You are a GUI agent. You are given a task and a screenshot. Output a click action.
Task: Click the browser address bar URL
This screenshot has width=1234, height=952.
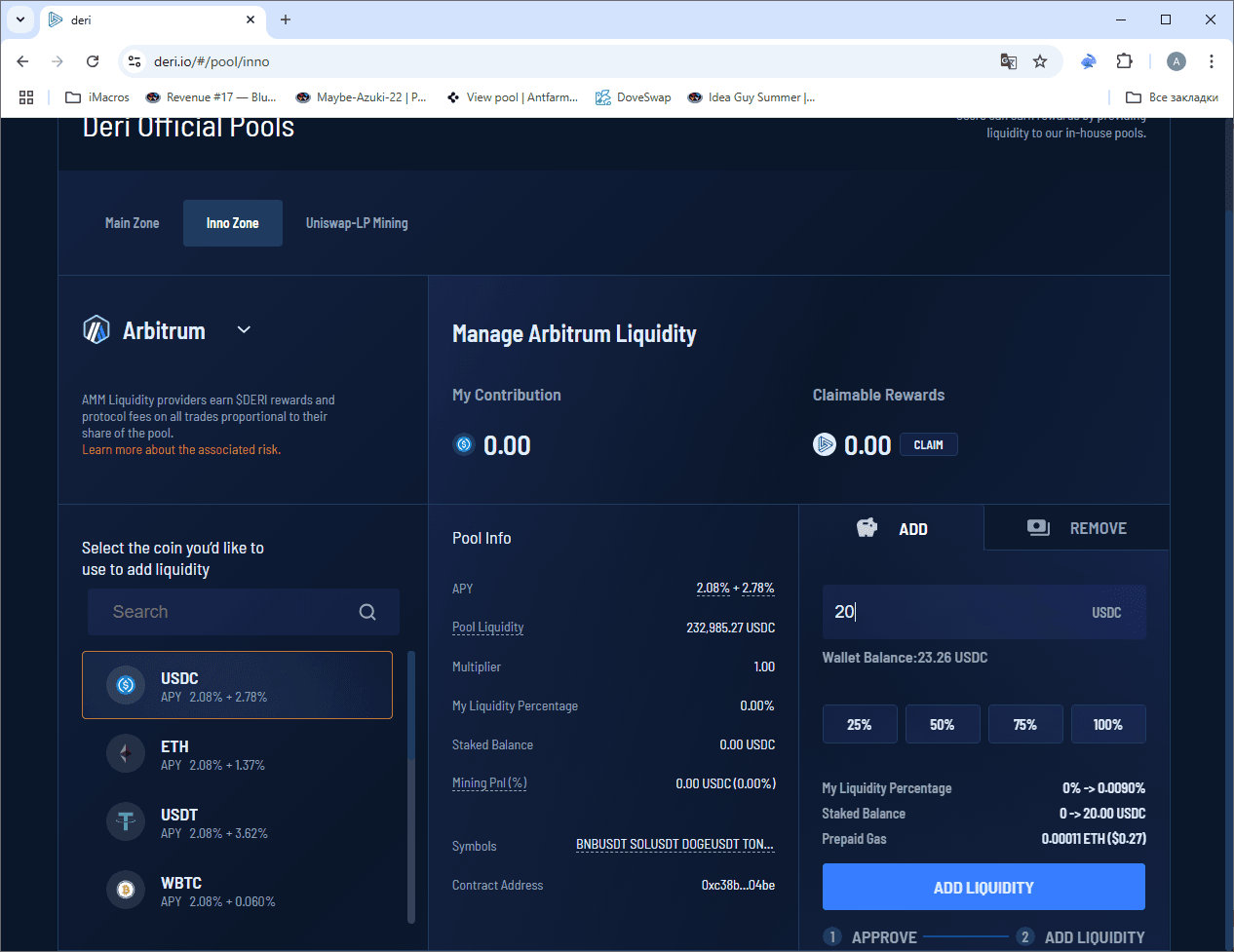point(212,61)
